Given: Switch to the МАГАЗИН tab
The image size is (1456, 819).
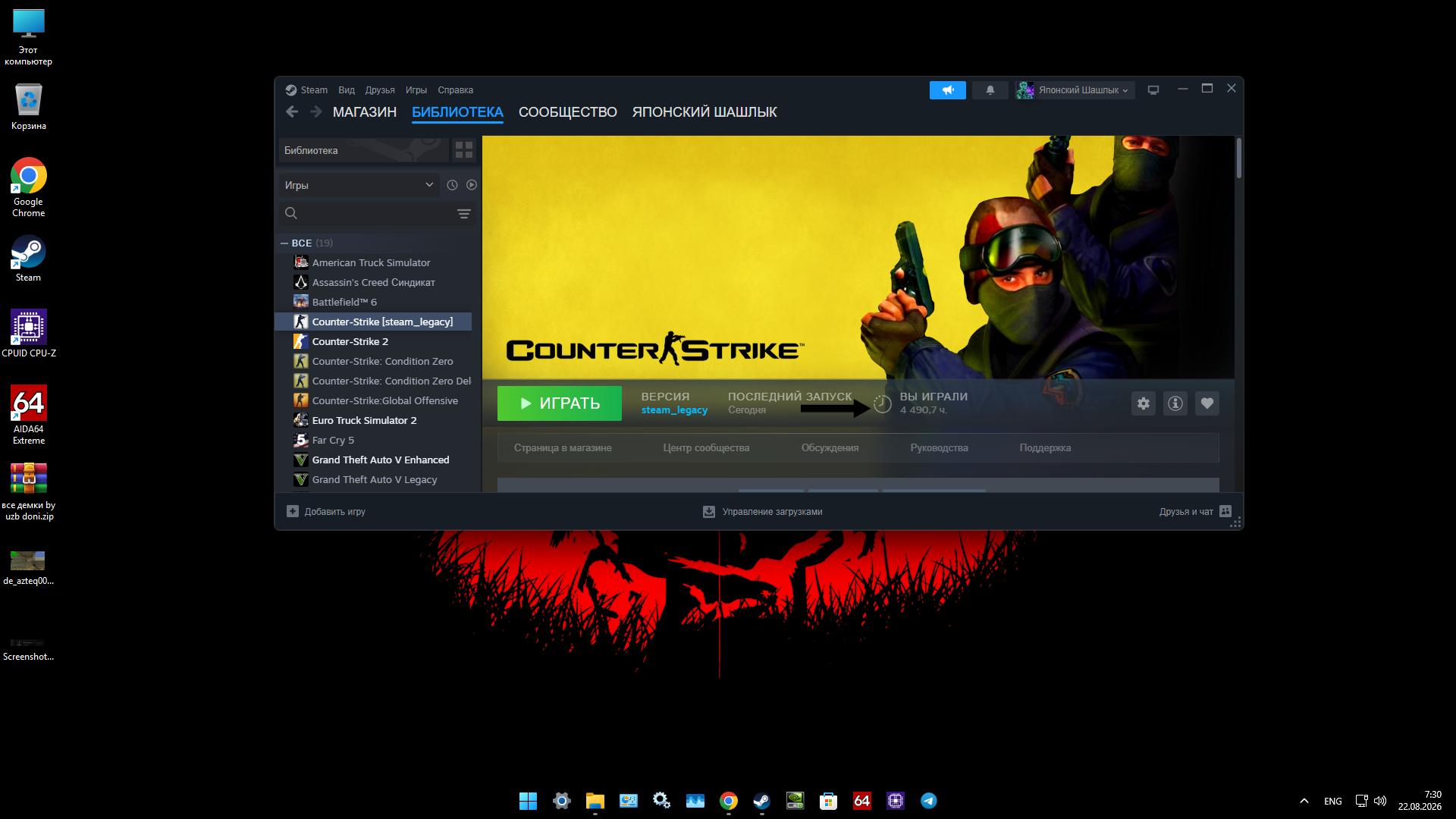Looking at the screenshot, I should click(365, 112).
